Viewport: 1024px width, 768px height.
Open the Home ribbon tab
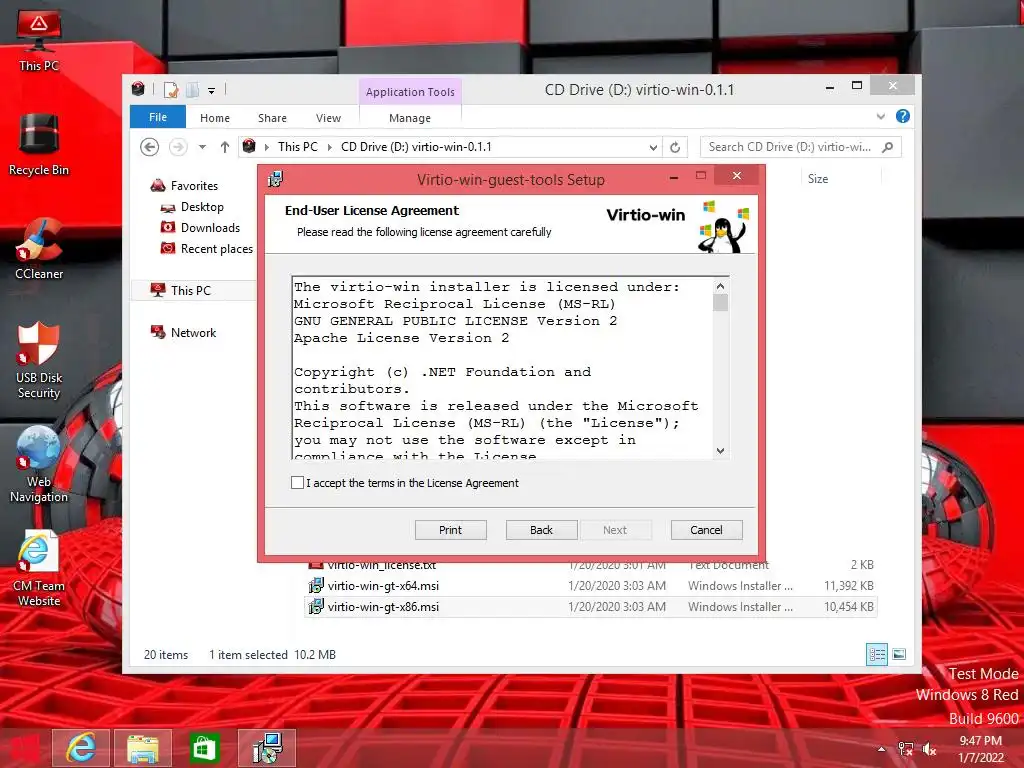pyautogui.click(x=215, y=118)
